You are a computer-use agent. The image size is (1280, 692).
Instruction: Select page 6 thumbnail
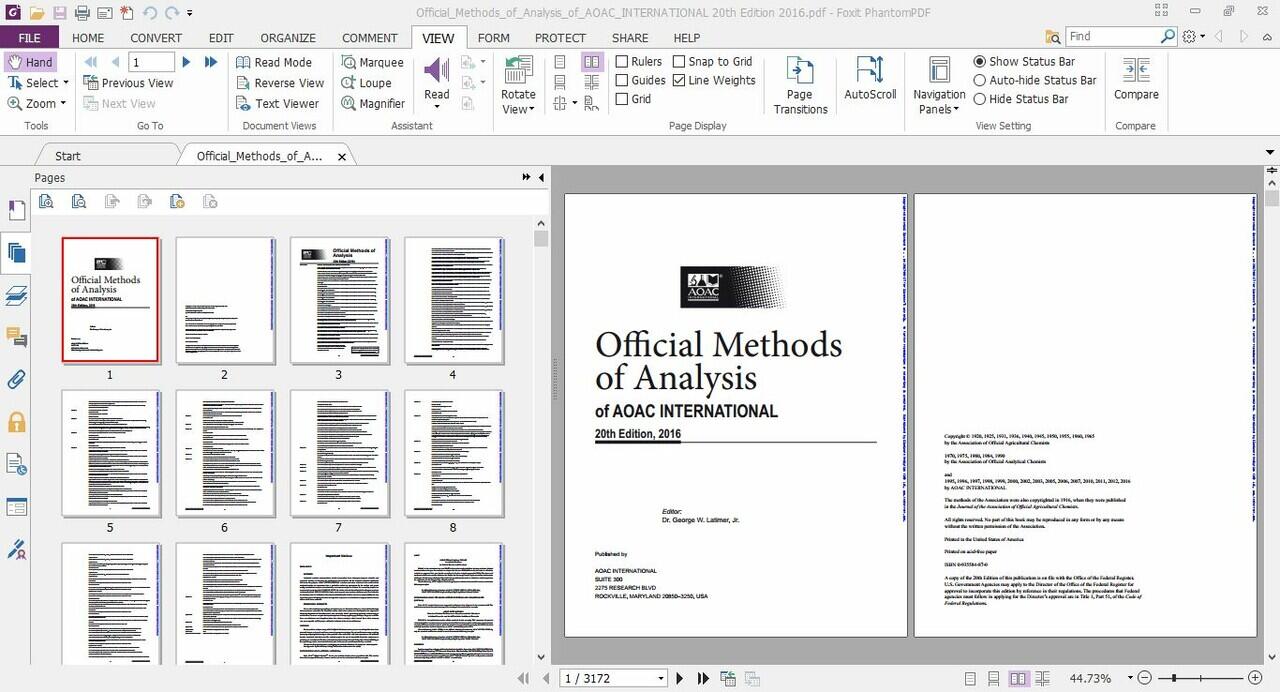coord(224,453)
